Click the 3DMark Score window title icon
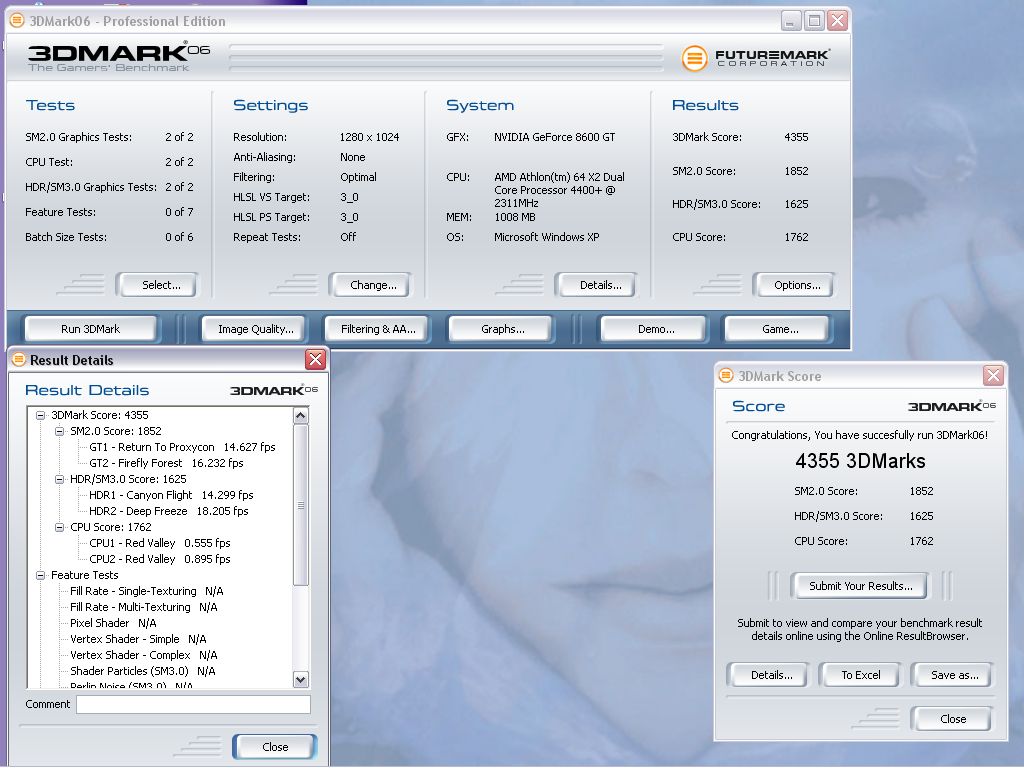 726,376
